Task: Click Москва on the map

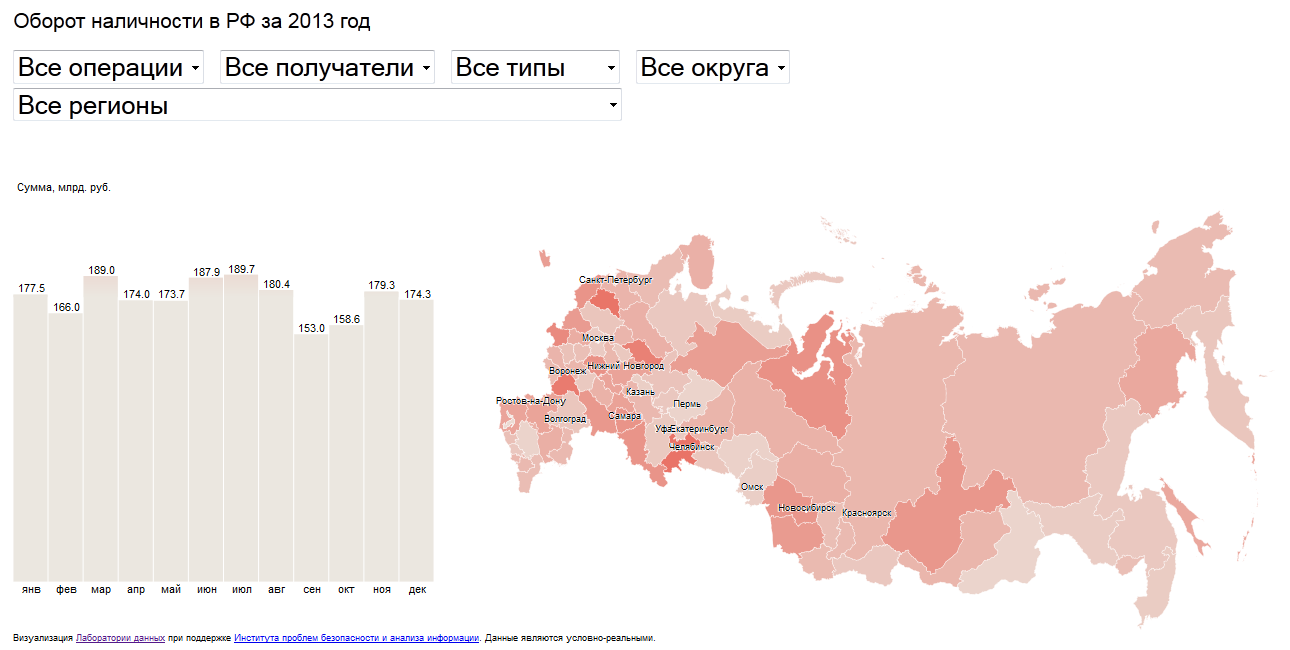Action: 598,338
